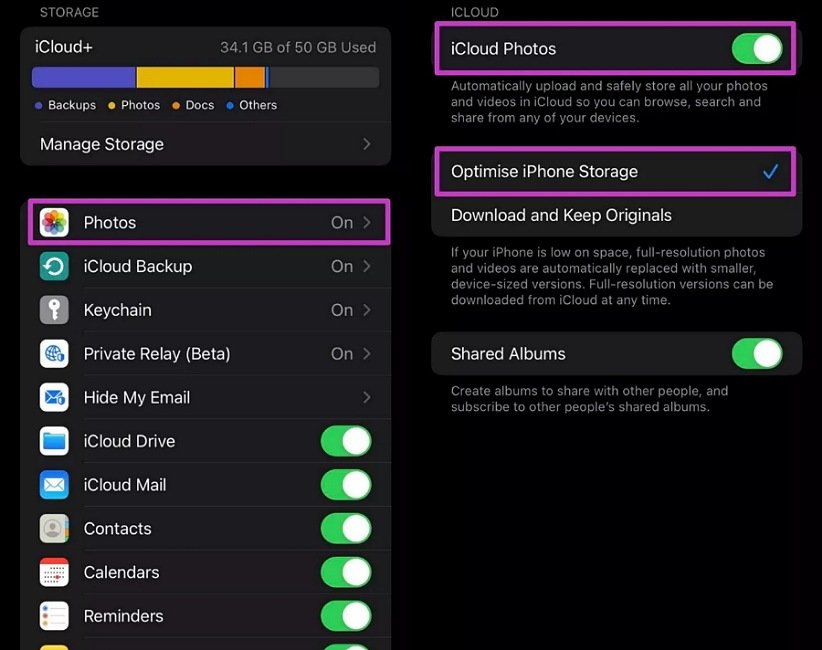This screenshot has width=822, height=650.
Task: Tap the Contacts app icon
Action: pos(54,529)
